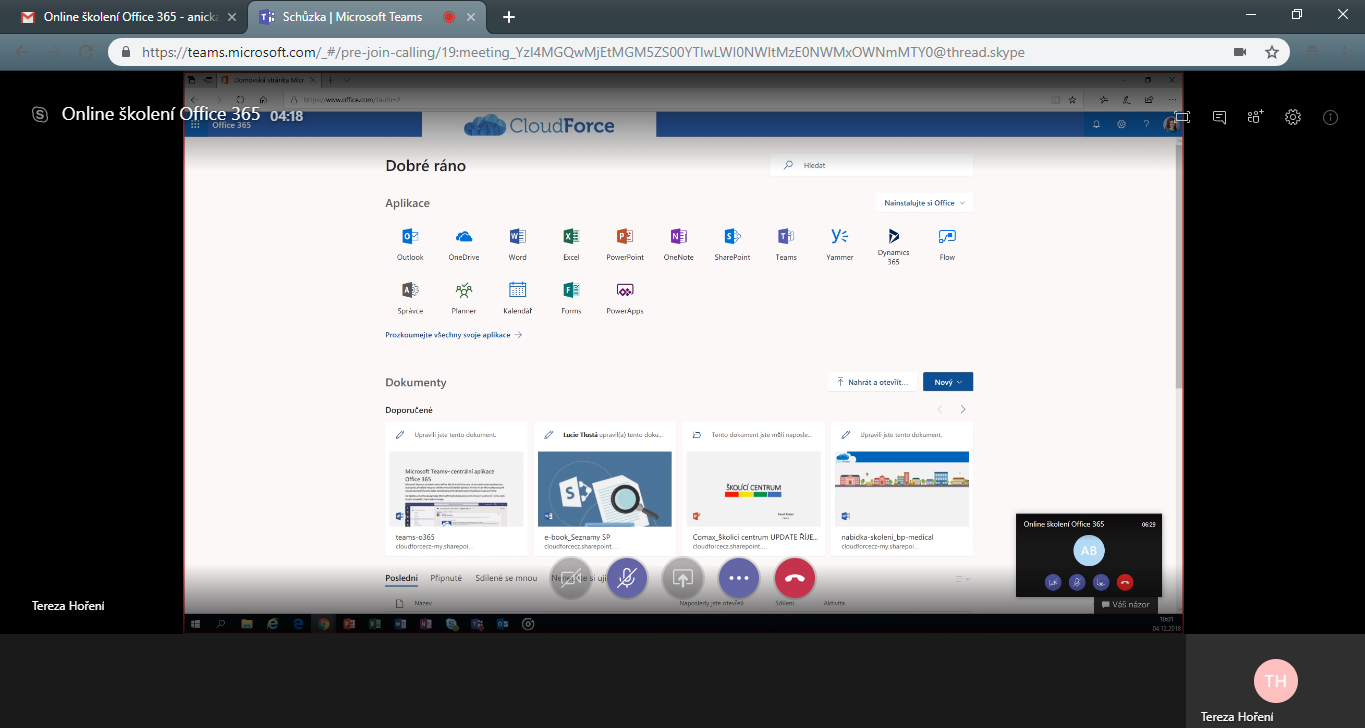
Task: Show the meeting conversation chat icon
Action: [x=1219, y=117]
